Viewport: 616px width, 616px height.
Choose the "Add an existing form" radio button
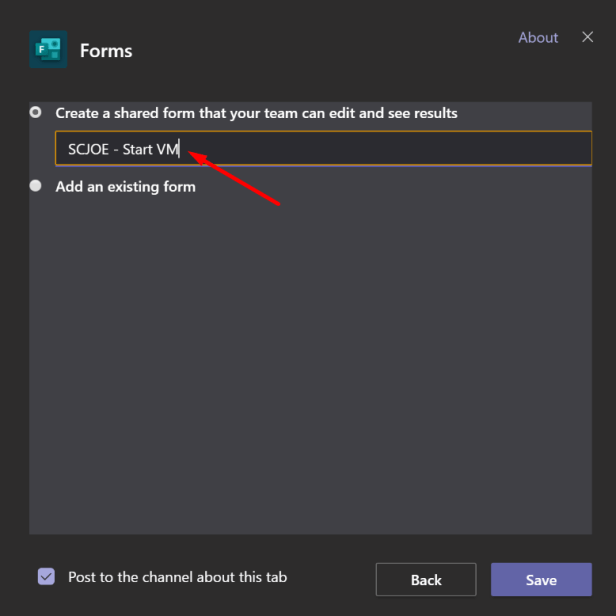click(x=36, y=186)
